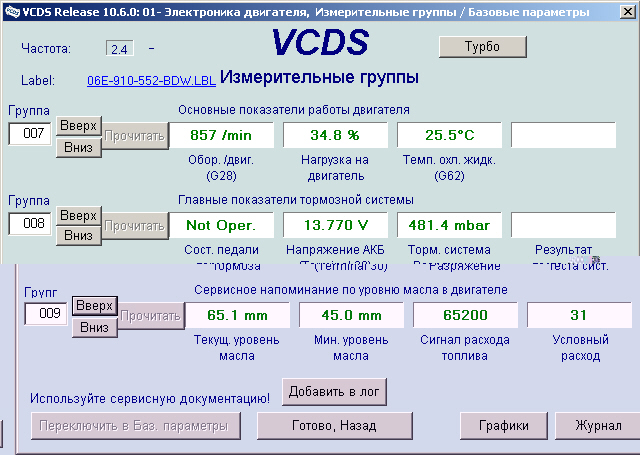Click the group 008 number field
The image size is (640, 455).
(30, 223)
